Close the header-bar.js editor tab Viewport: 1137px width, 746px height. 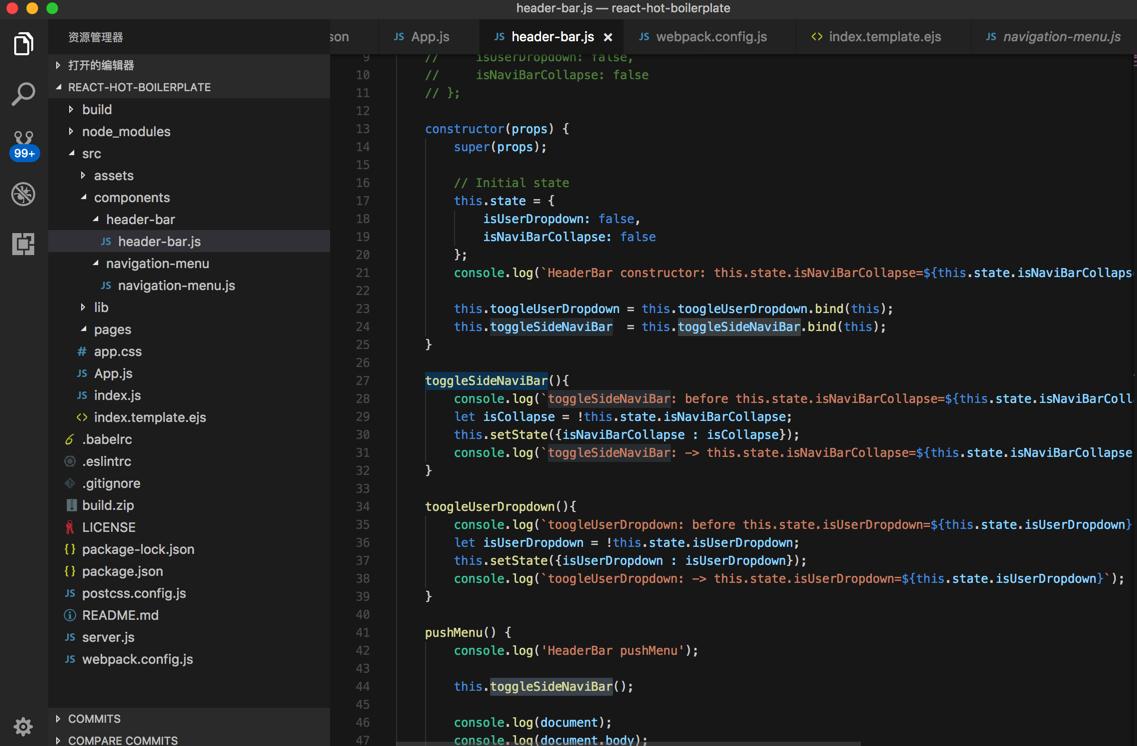coord(608,37)
